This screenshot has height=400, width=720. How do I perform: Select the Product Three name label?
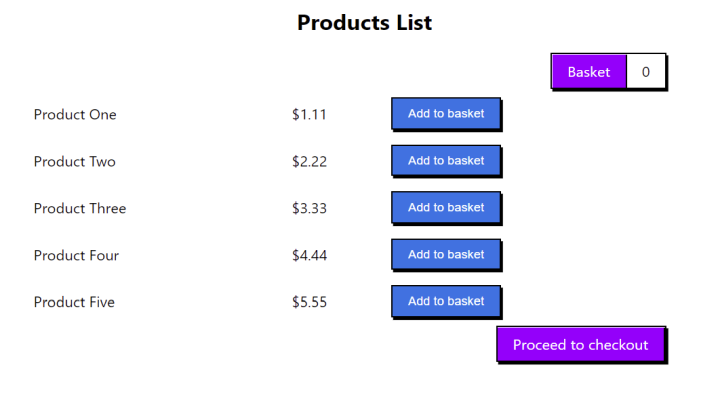click(80, 209)
